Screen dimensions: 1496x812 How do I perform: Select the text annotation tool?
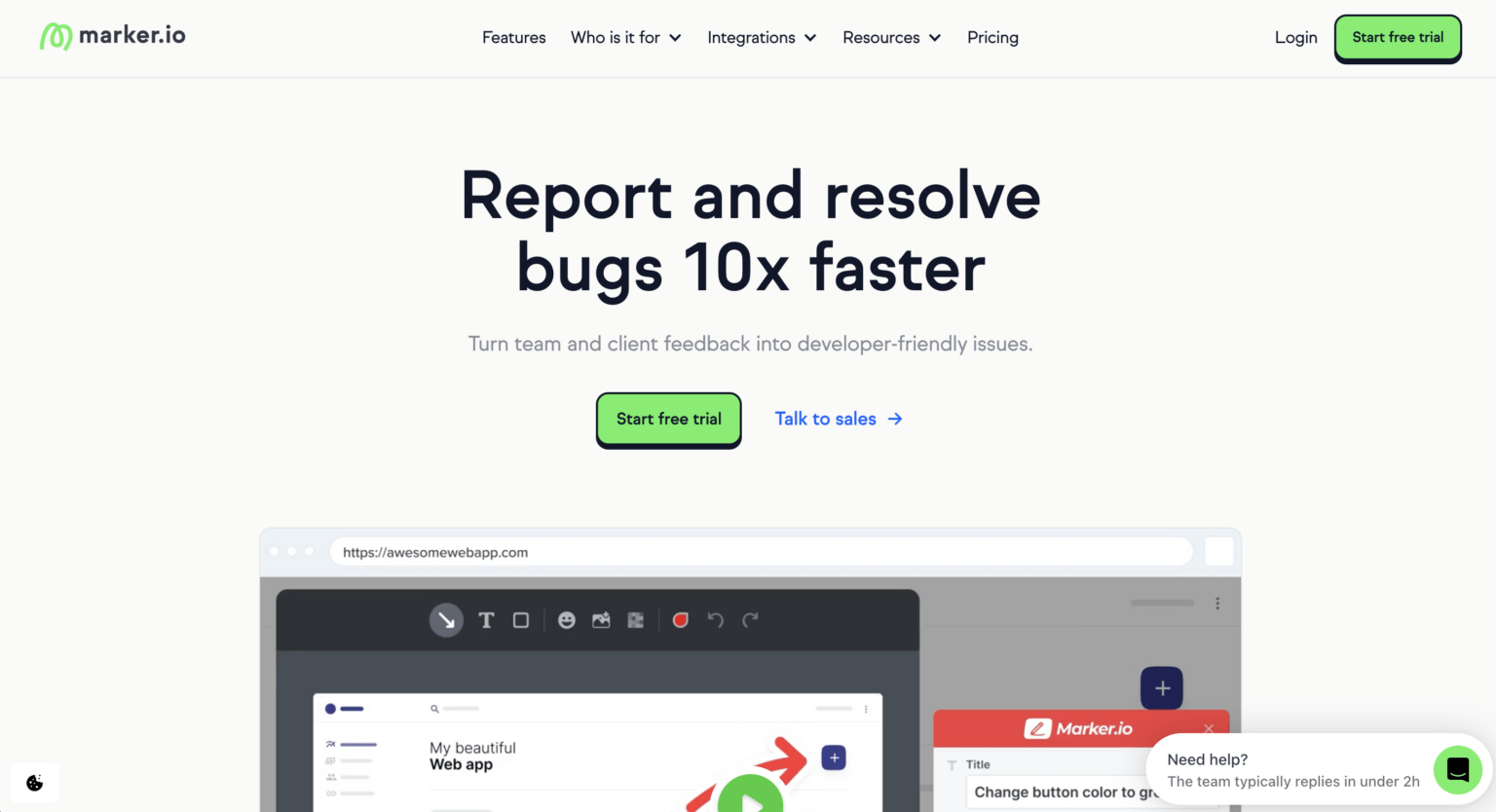[x=486, y=620]
